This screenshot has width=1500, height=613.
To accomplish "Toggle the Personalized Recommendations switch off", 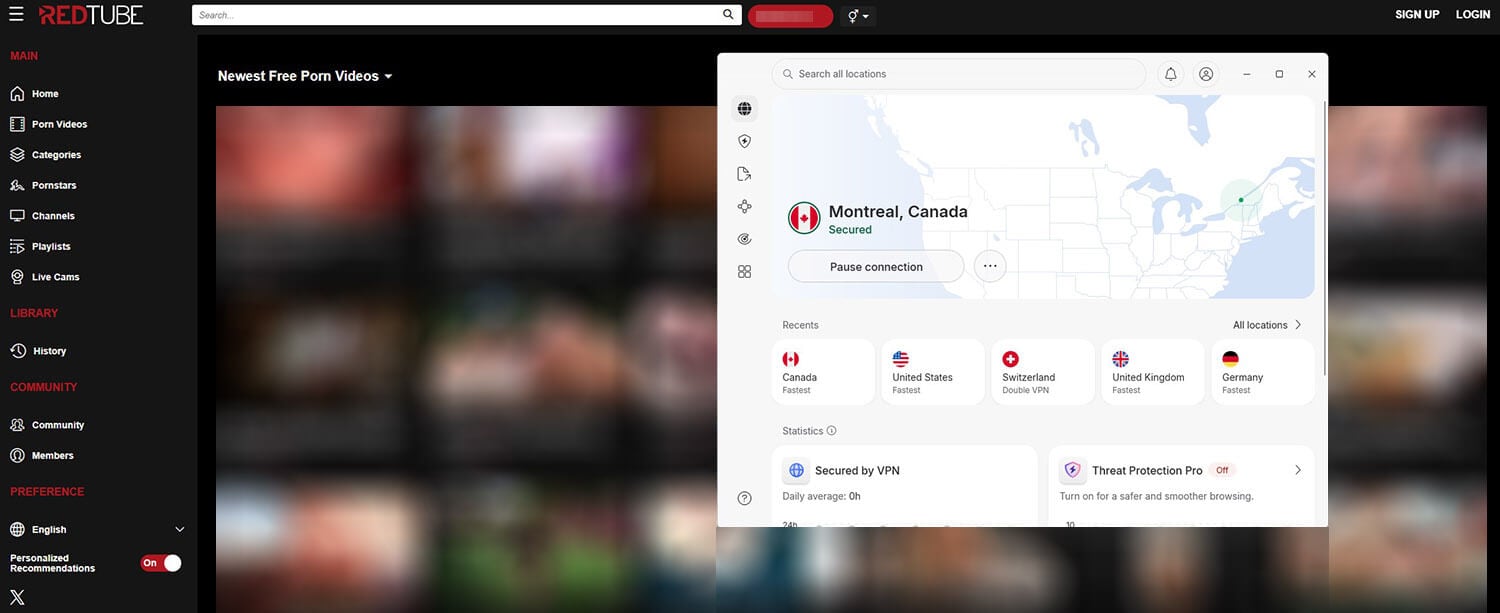I will coord(161,563).
